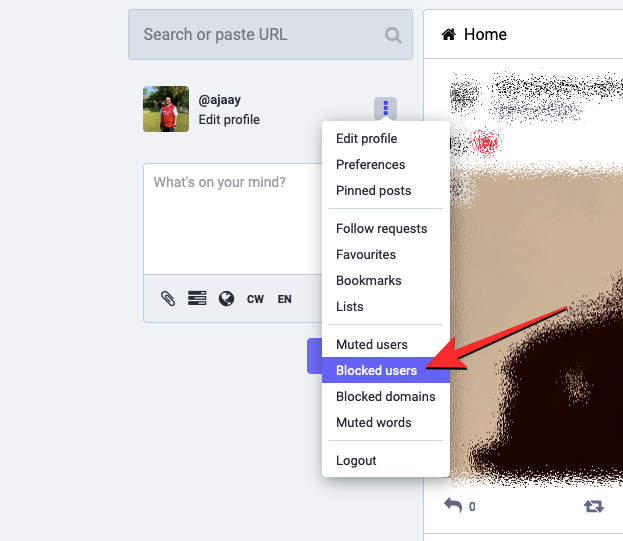The height and width of the screenshot is (541, 623).
Task: Open the EN language selector
Action: coord(284,299)
